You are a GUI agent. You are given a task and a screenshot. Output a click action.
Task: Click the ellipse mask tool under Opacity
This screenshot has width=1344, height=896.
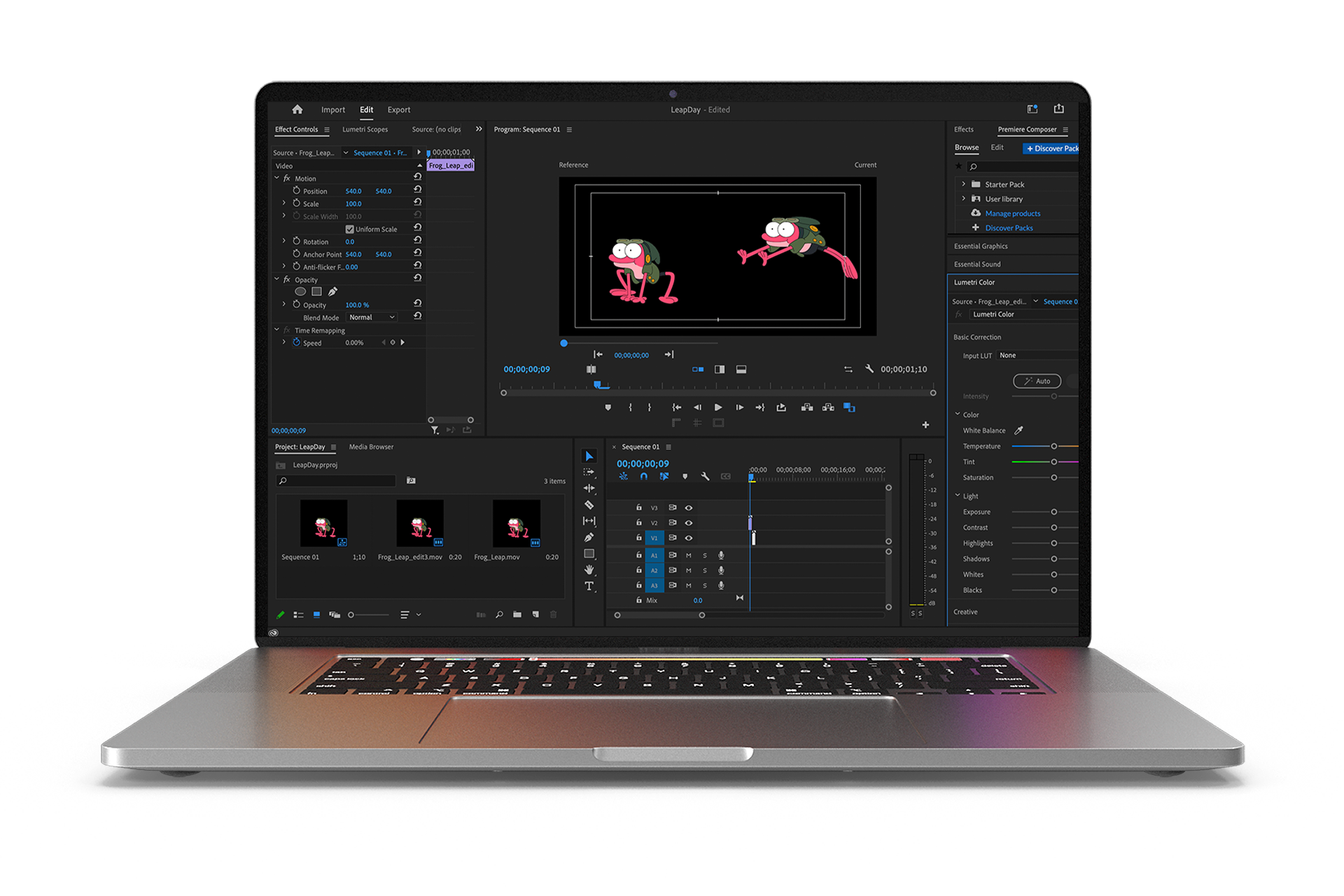click(300, 292)
